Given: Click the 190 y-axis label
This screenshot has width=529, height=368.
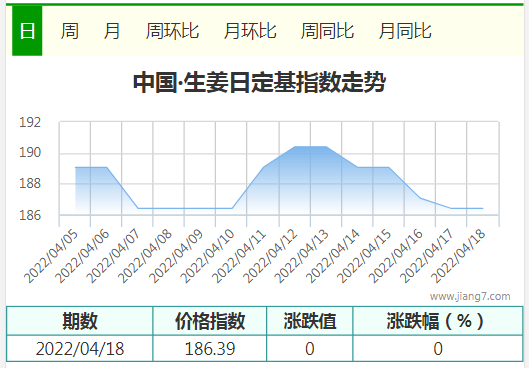Looking at the screenshot, I should click(30, 152).
